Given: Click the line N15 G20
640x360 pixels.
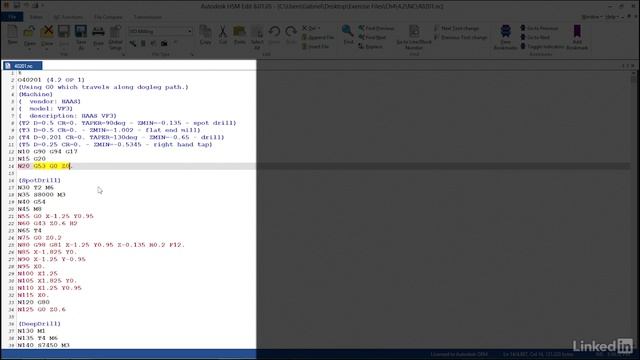Looking at the screenshot, I should point(31,159).
